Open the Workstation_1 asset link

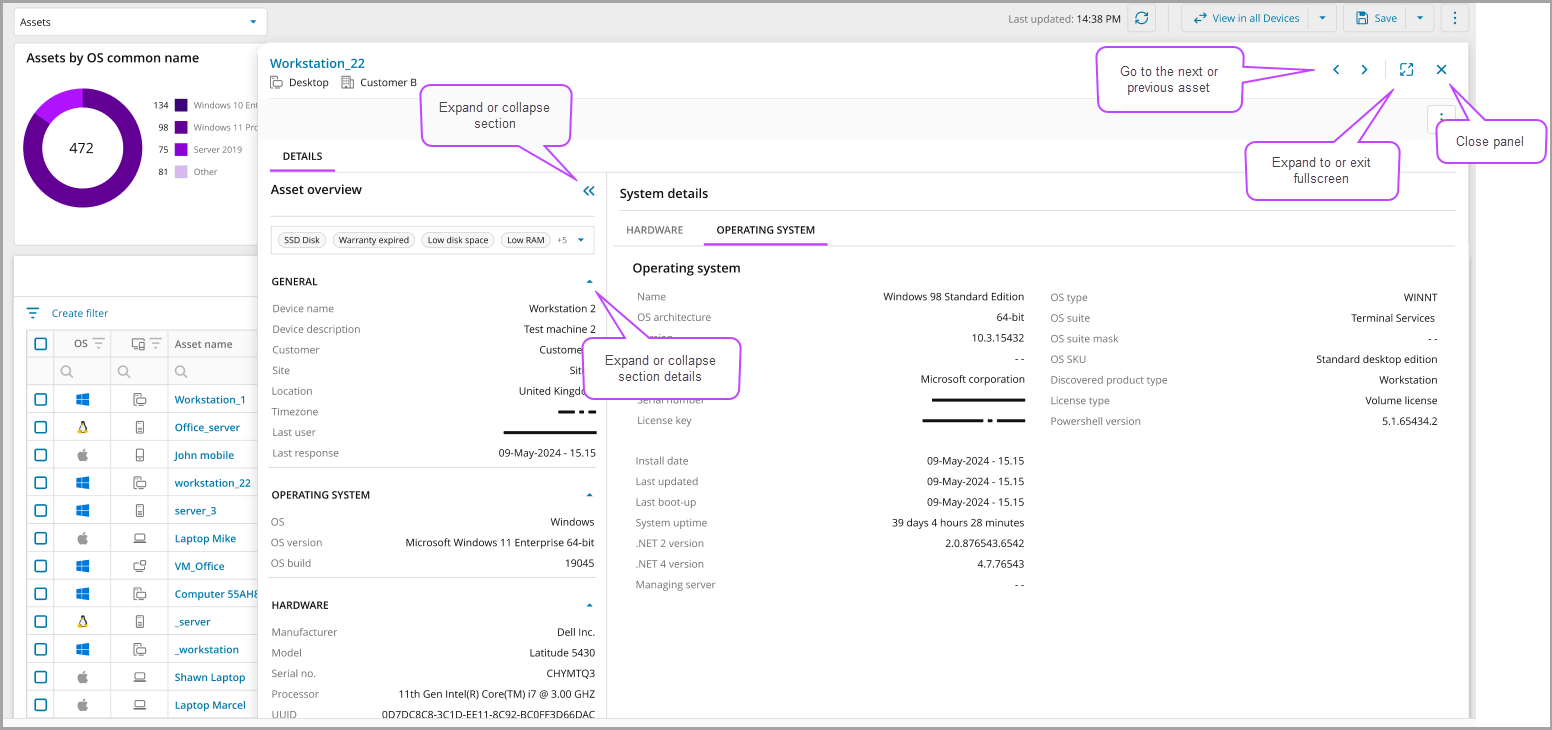coord(210,399)
